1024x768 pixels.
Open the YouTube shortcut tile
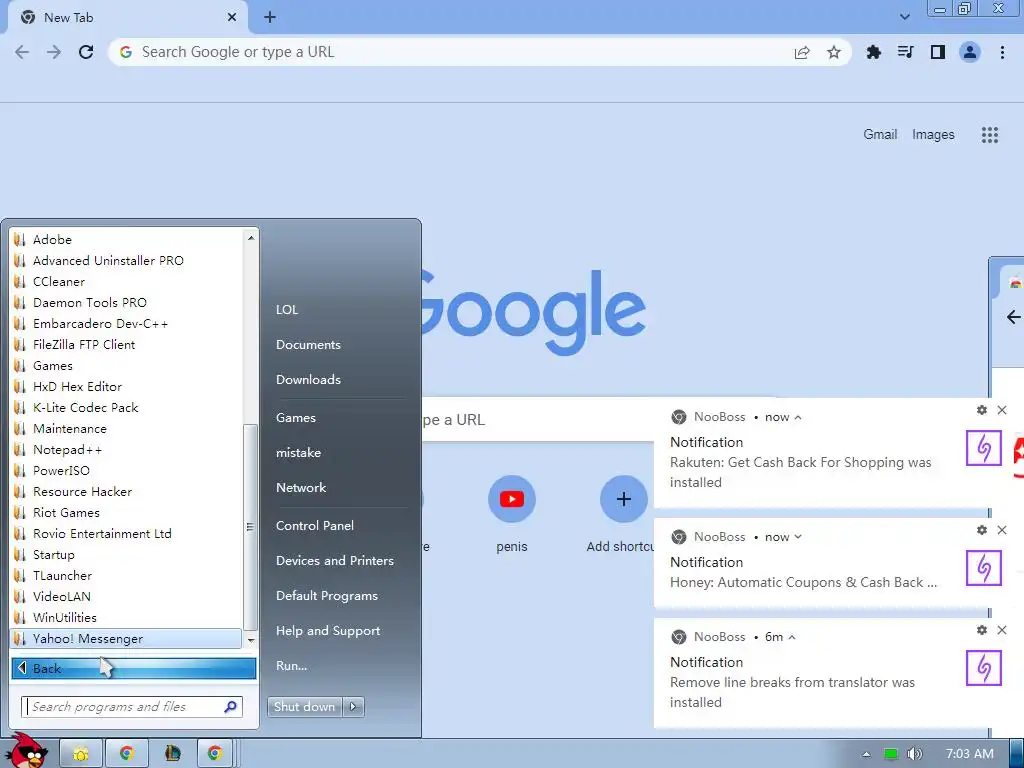tap(512, 499)
